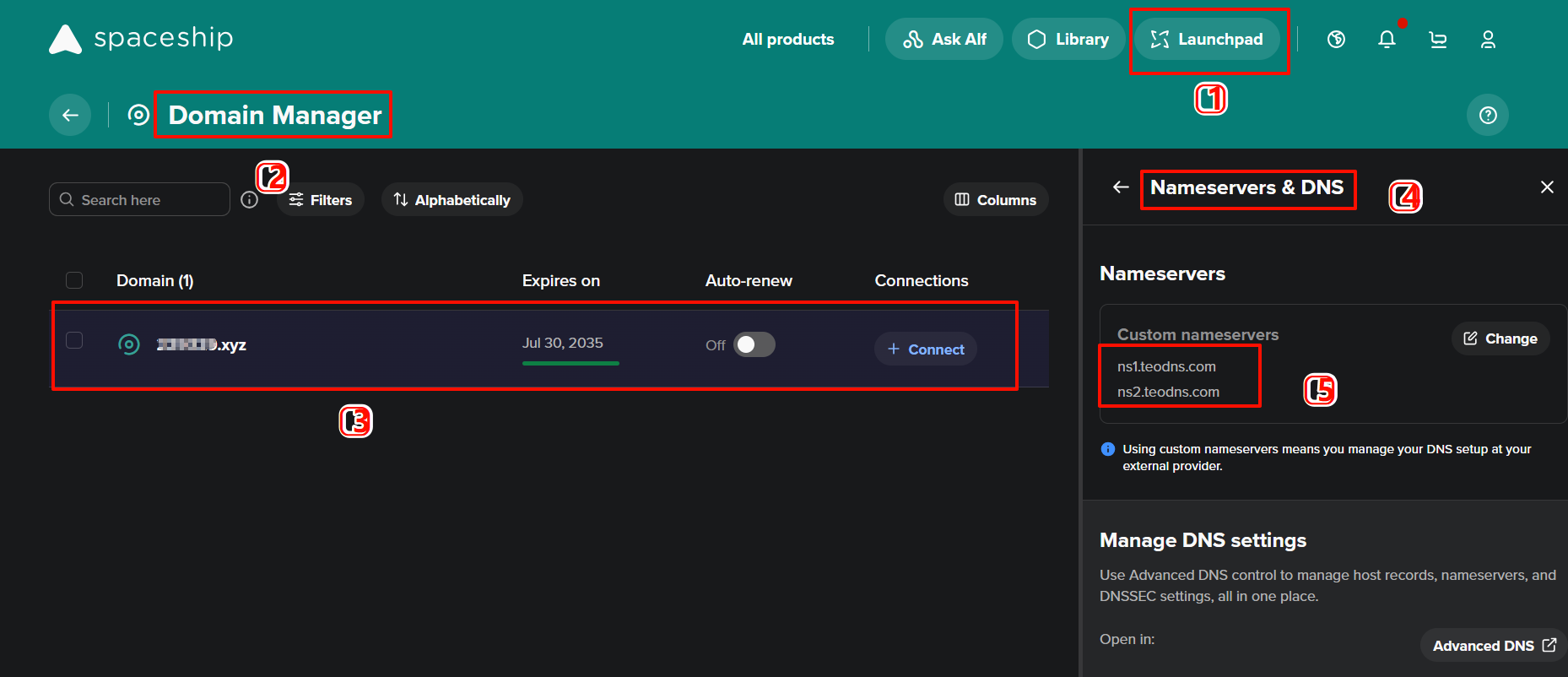Open the Library
1568x677 pixels.
(x=1068, y=39)
